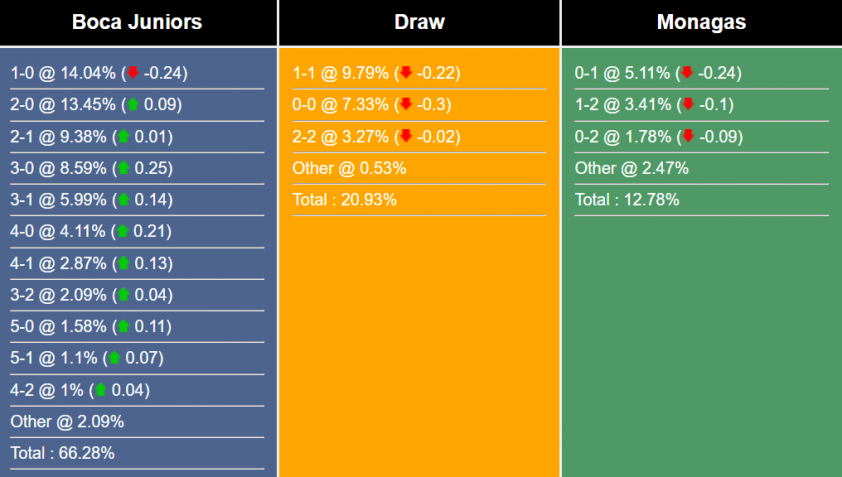
Task: Select the Draw column header
Action: 420,22
